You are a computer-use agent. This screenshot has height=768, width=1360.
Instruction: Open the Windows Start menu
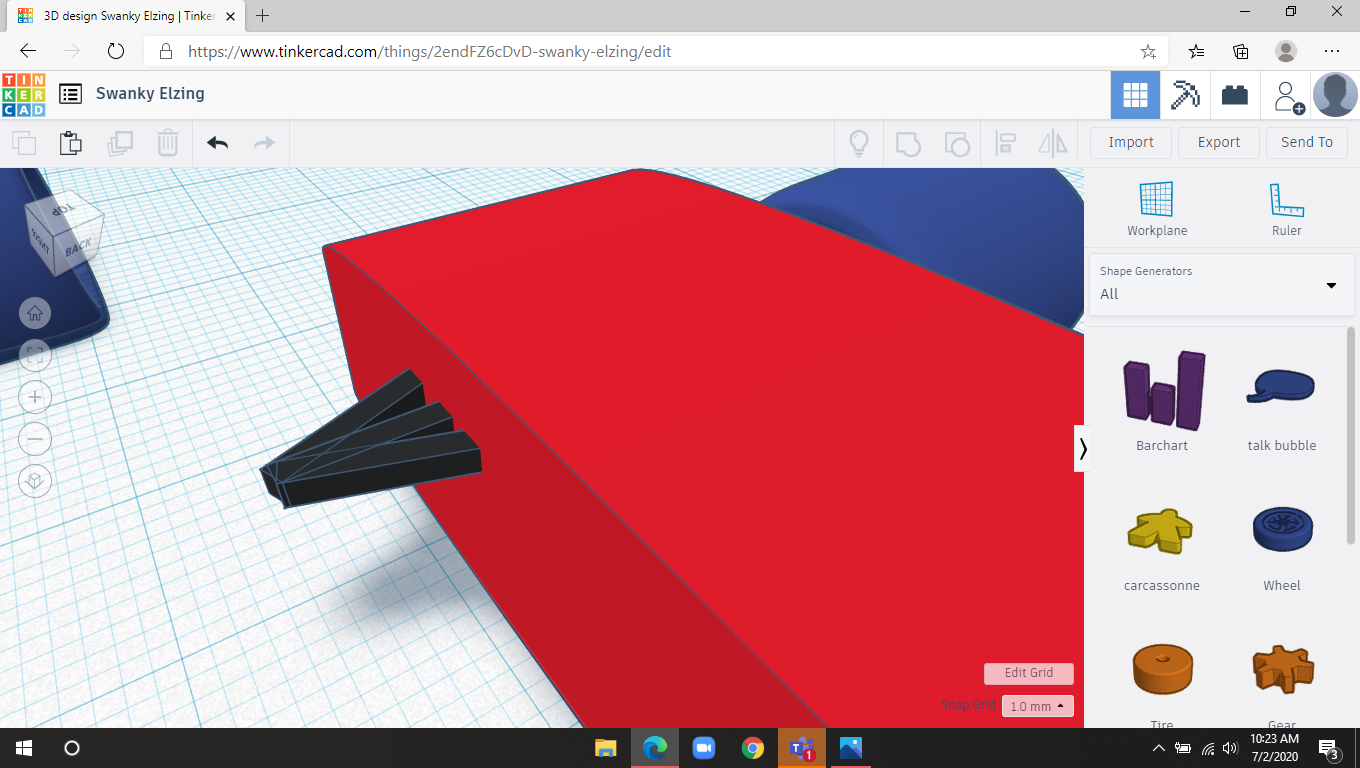(24, 748)
